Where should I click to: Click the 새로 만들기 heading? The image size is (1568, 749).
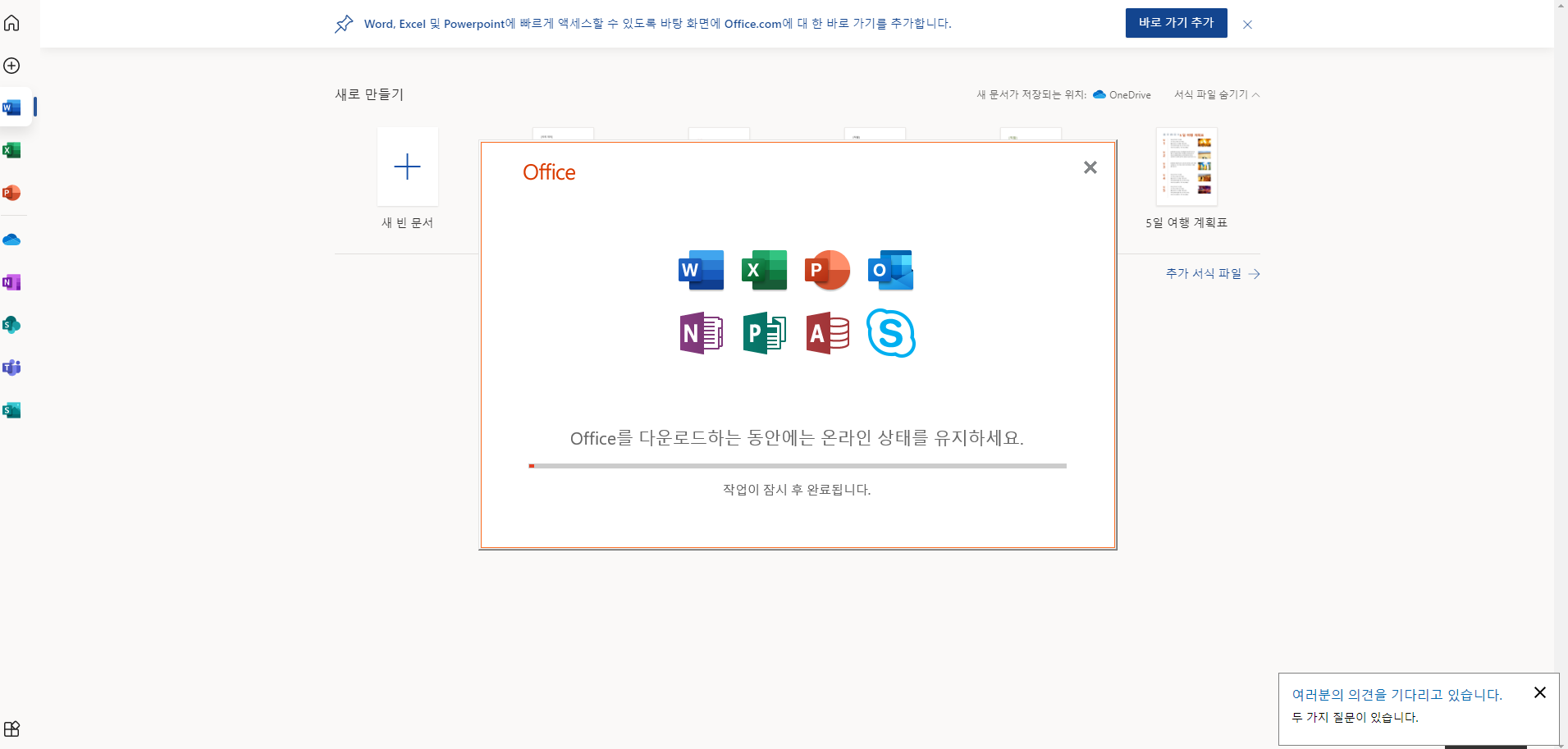(369, 94)
